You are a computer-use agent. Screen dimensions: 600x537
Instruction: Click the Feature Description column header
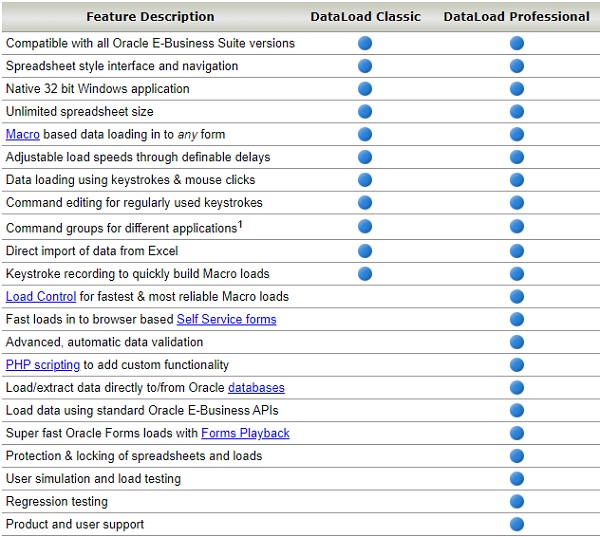(x=150, y=17)
